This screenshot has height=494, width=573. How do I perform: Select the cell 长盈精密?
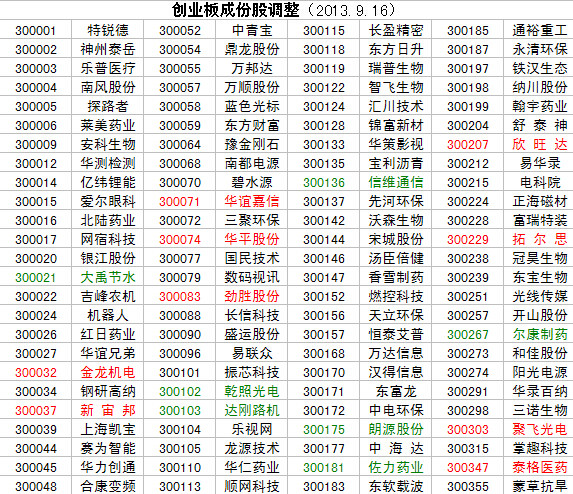coord(396,30)
